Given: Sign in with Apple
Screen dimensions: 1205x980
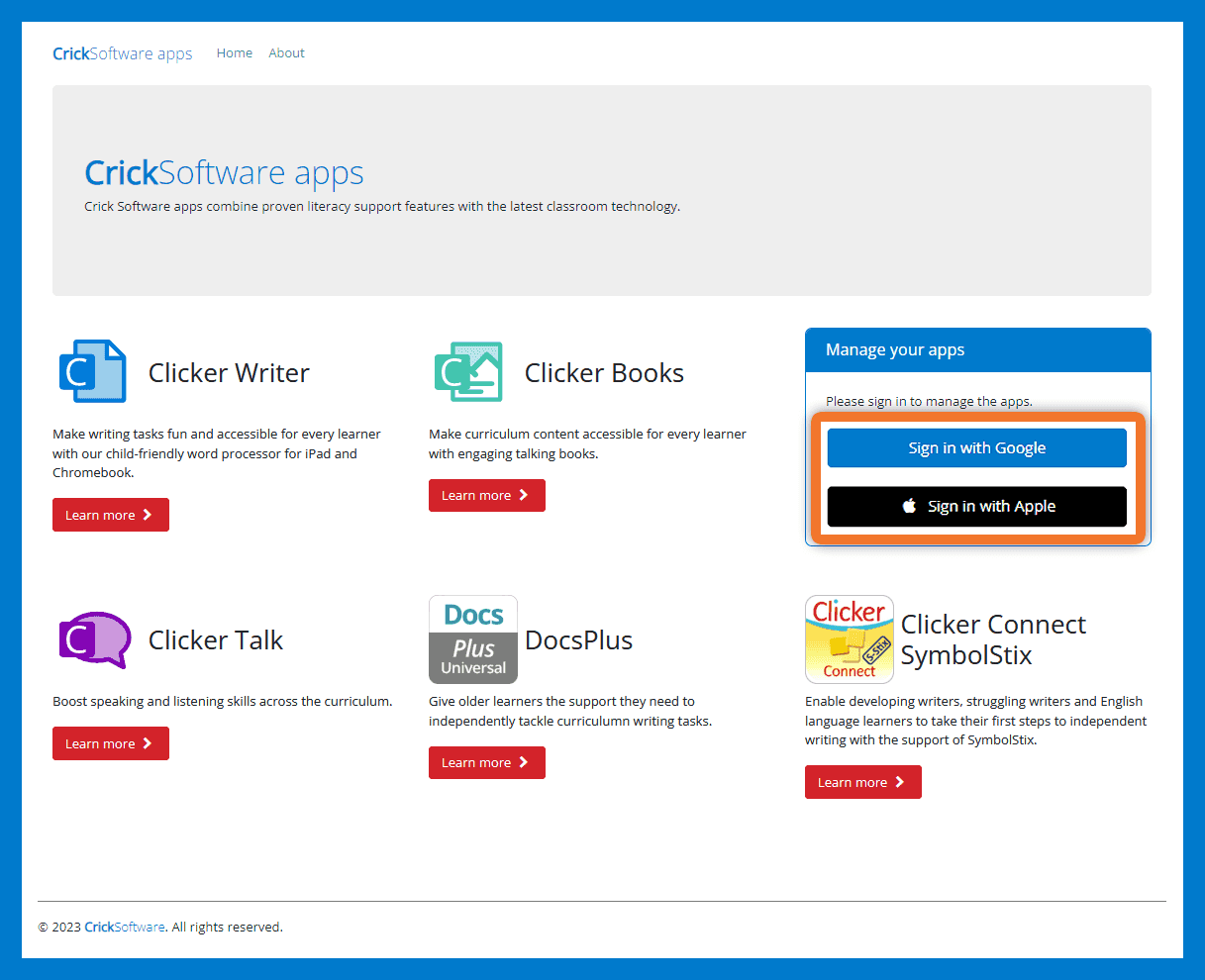Looking at the screenshot, I should pos(976,506).
